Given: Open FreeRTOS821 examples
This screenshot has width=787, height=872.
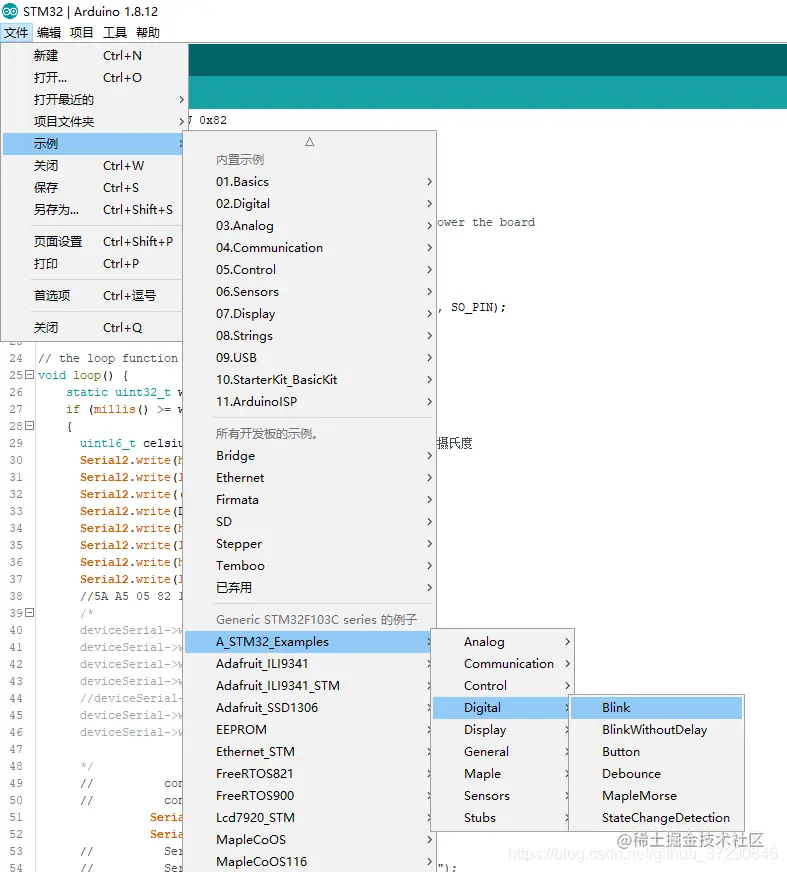Looking at the screenshot, I should 309,774.
